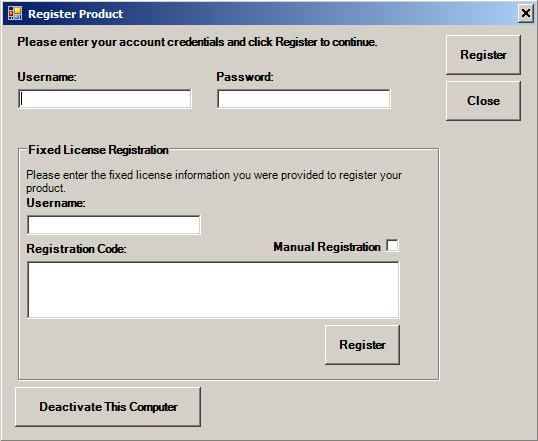Click the Password label
Screen dimensions: 538x441
click(x=245, y=77)
